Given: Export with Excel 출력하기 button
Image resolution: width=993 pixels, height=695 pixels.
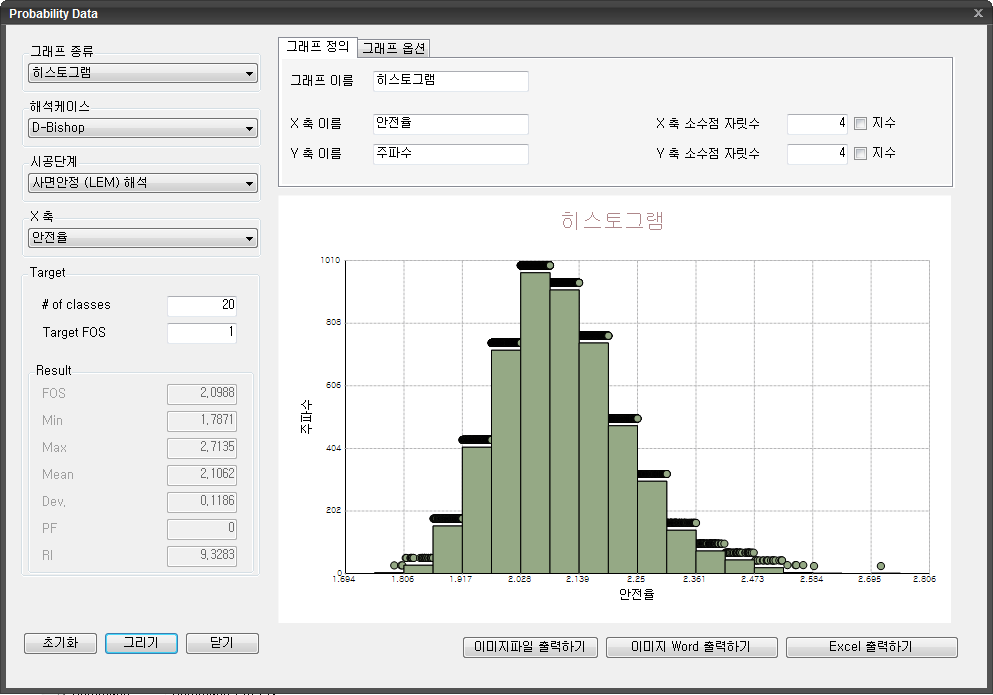Looking at the screenshot, I should [x=871, y=647].
